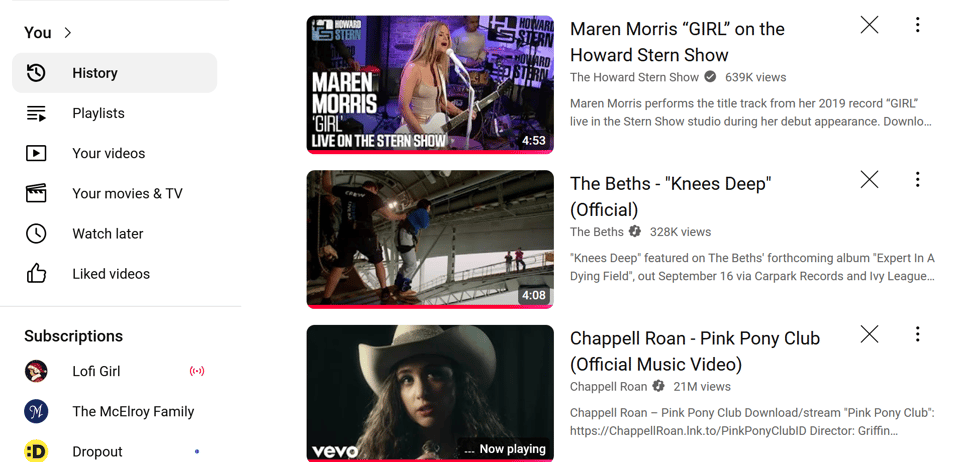960x462 pixels.
Task: Open options menu for Maren Morris video
Action: [x=917, y=24]
